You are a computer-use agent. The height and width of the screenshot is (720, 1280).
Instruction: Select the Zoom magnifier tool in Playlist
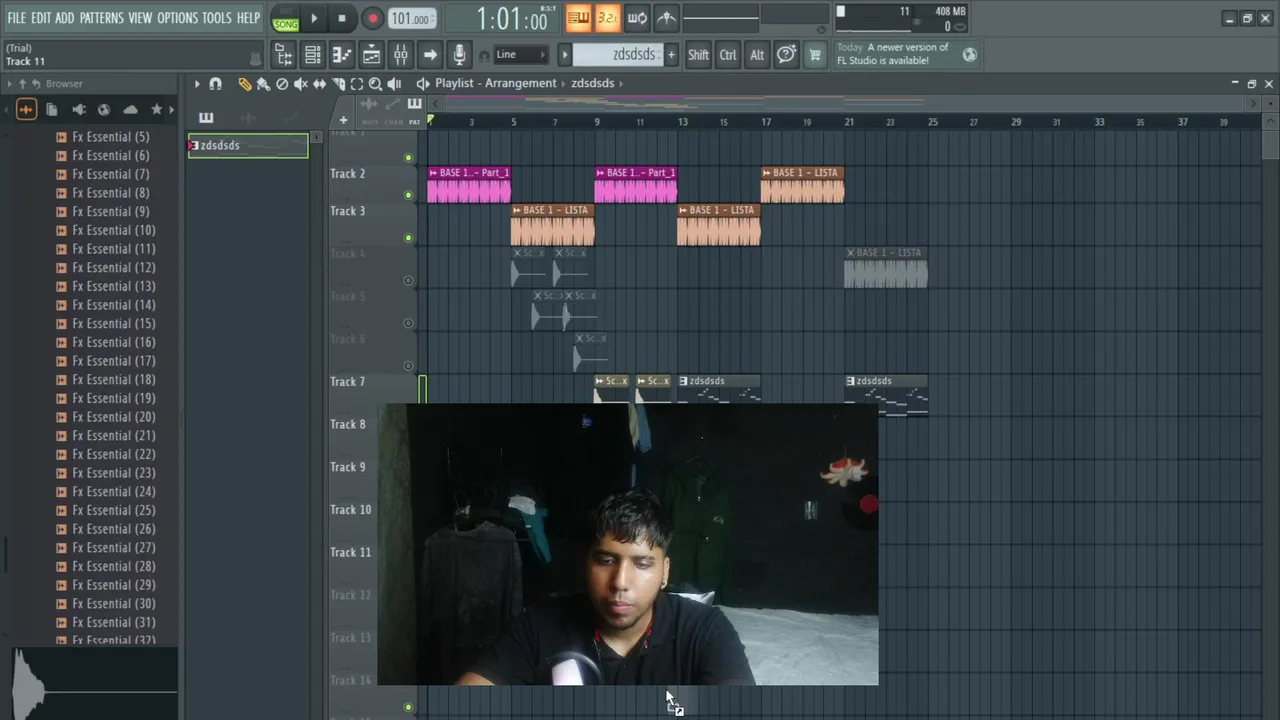click(x=375, y=84)
